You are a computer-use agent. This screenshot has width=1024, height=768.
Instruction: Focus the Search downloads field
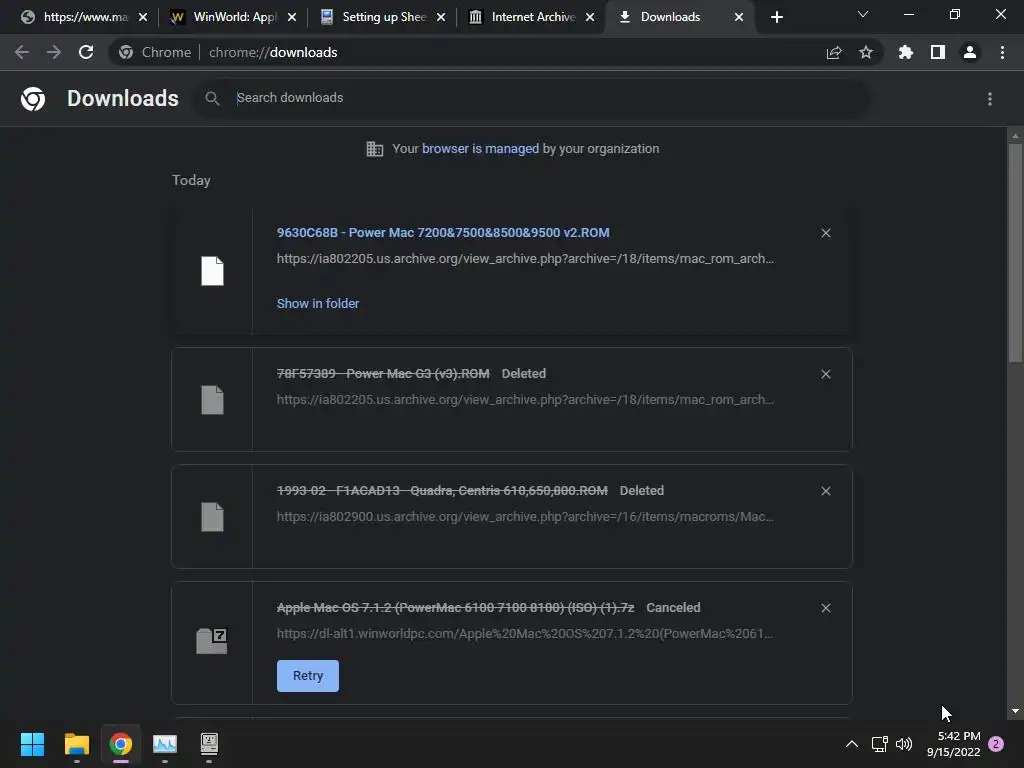point(530,98)
